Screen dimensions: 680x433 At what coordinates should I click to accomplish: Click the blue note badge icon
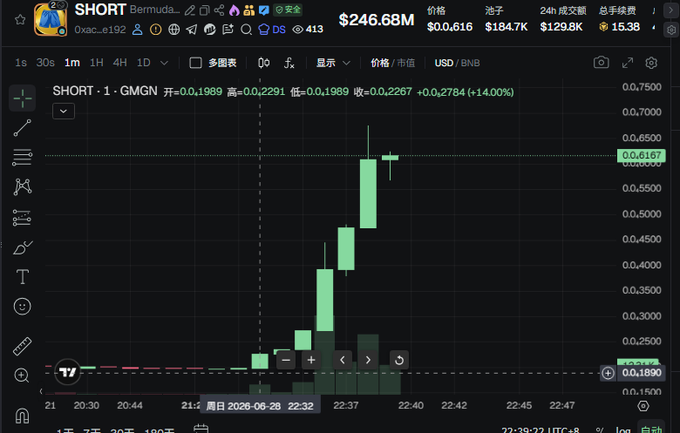point(264,10)
